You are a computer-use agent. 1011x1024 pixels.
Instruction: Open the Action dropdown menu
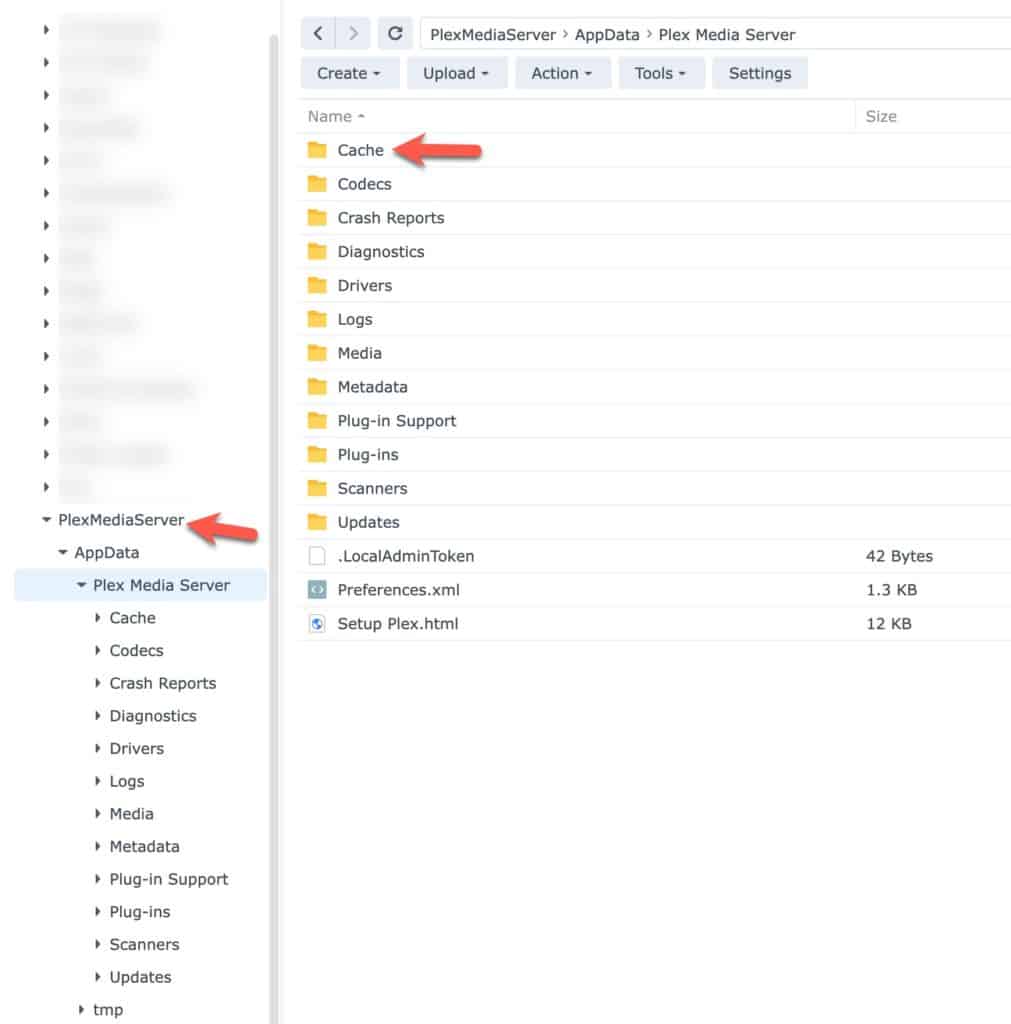tap(562, 73)
